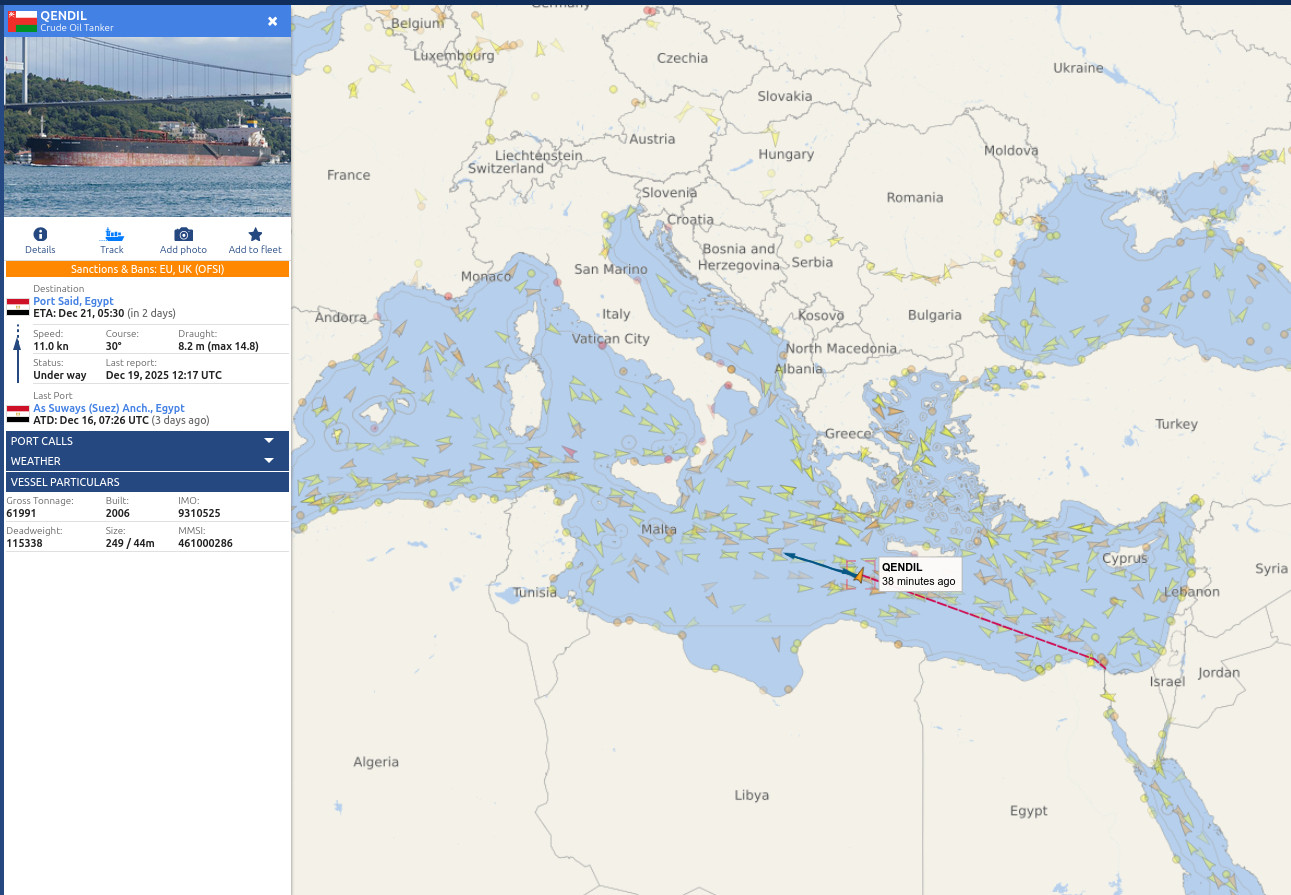
Task: Click the Egypt flag beside Port Said destination
Action: [x=18, y=307]
